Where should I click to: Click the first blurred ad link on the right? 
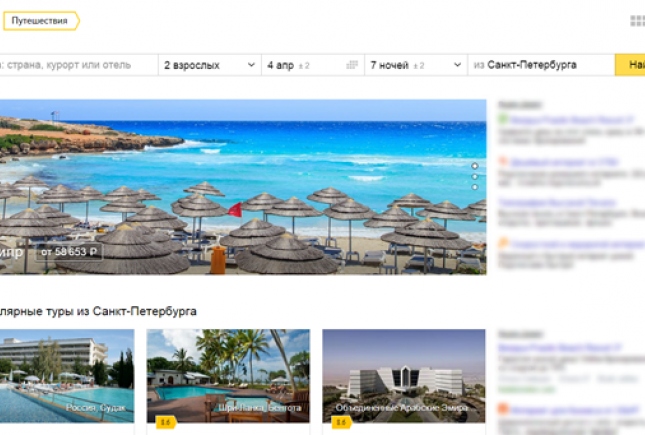[x=572, y=120]
